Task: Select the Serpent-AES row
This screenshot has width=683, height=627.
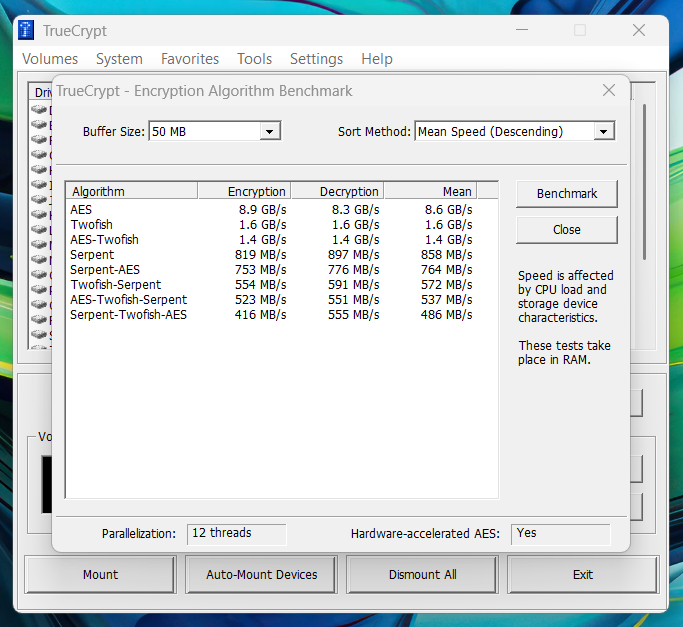Action: [x=281, y=270]
